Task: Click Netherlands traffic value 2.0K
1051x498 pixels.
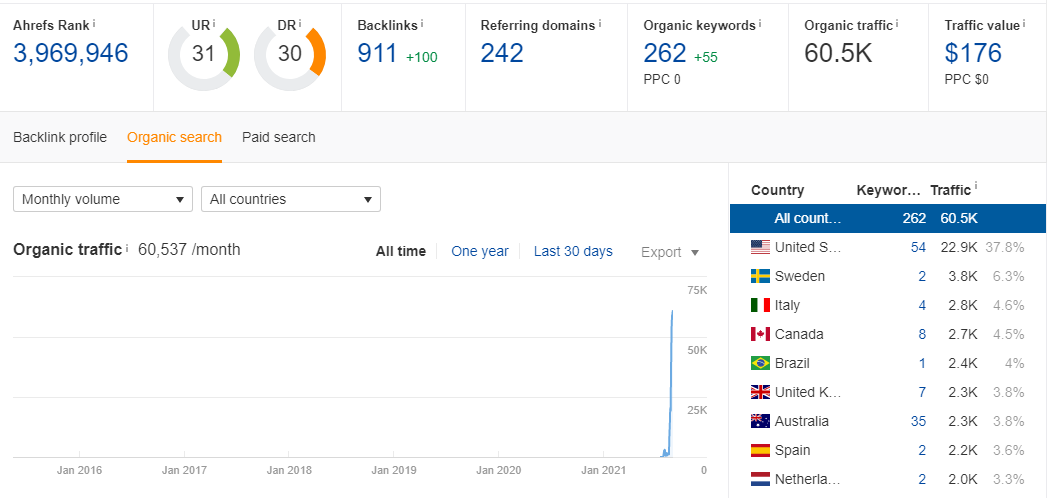Action: [x=964, y=479]
